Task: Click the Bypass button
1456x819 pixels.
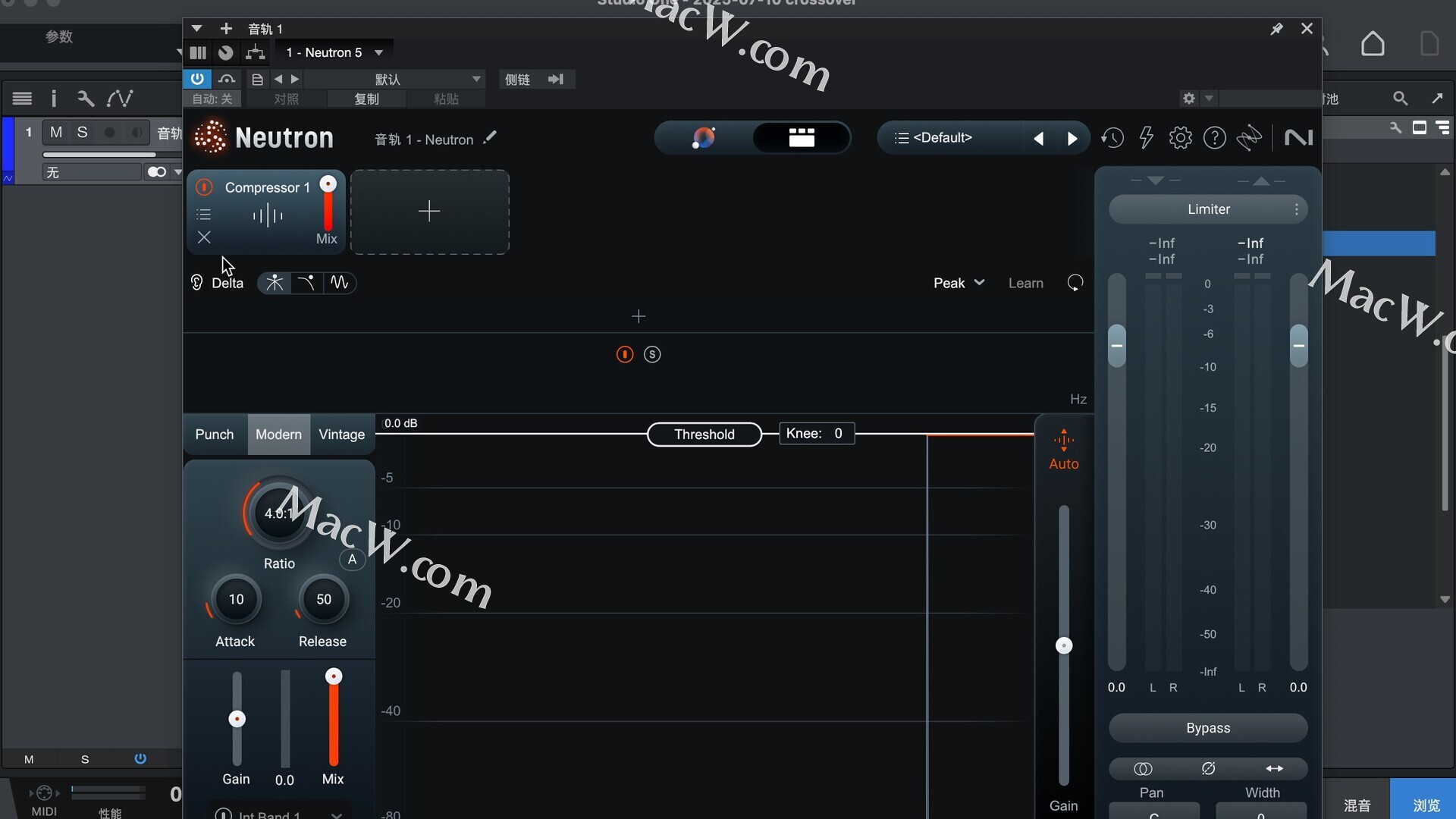Action: (1208, 728)
